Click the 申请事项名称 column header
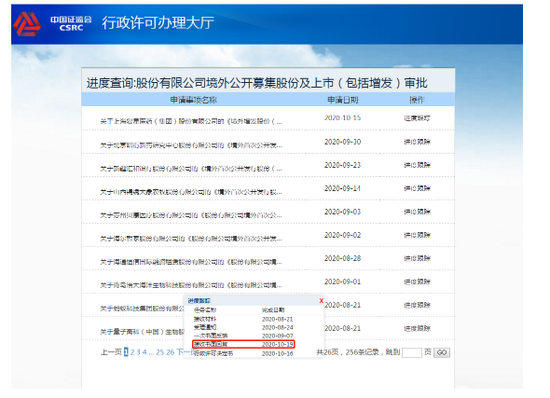Screen dimensions: 550x398 194,100
